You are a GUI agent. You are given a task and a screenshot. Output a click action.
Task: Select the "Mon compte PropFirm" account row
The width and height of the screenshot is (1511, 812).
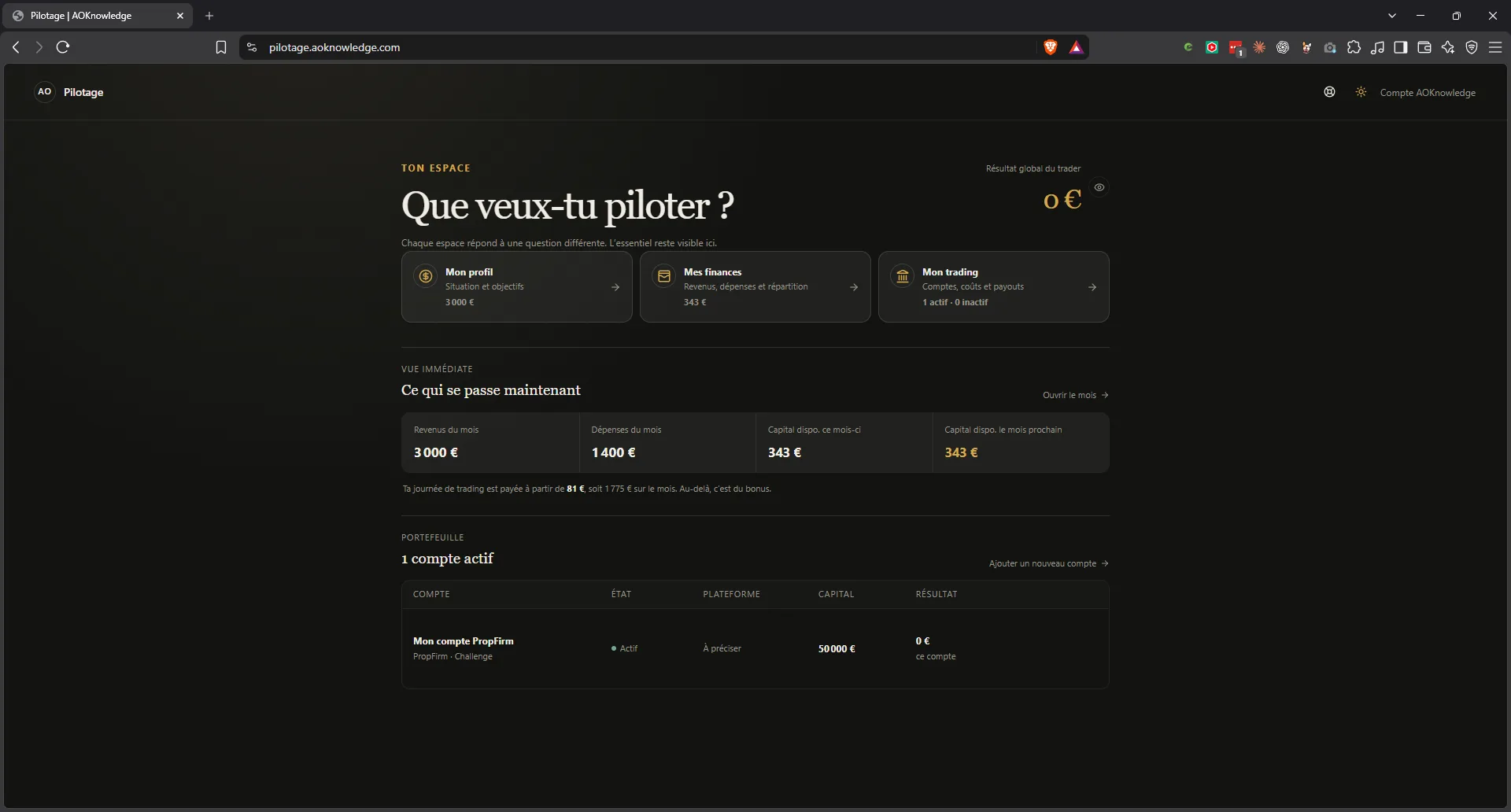[x=755, y=648]
